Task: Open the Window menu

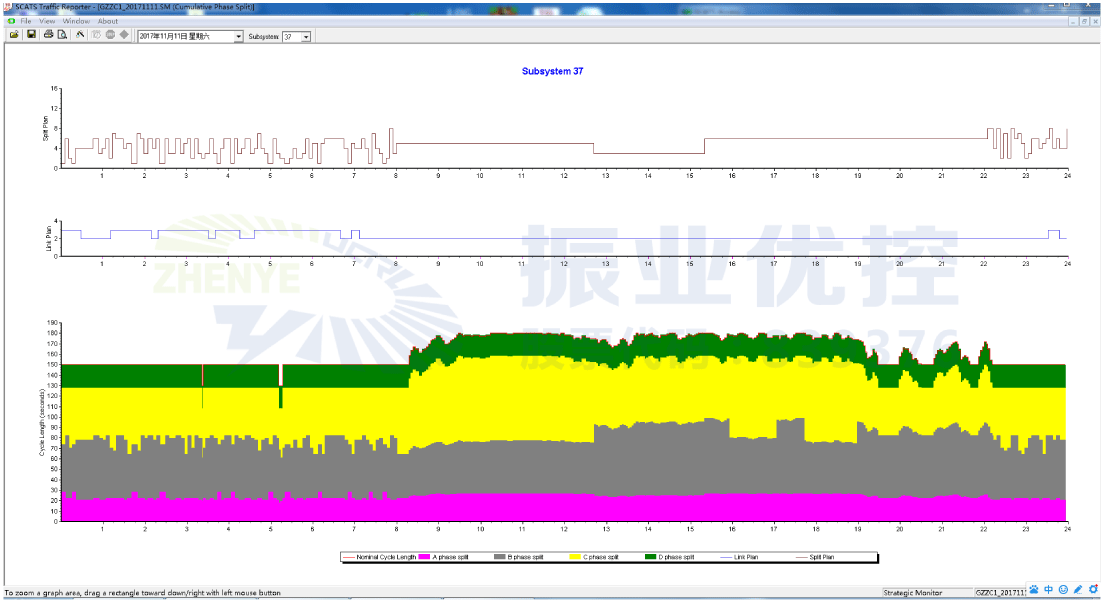Action: click(x=76, y=21)
